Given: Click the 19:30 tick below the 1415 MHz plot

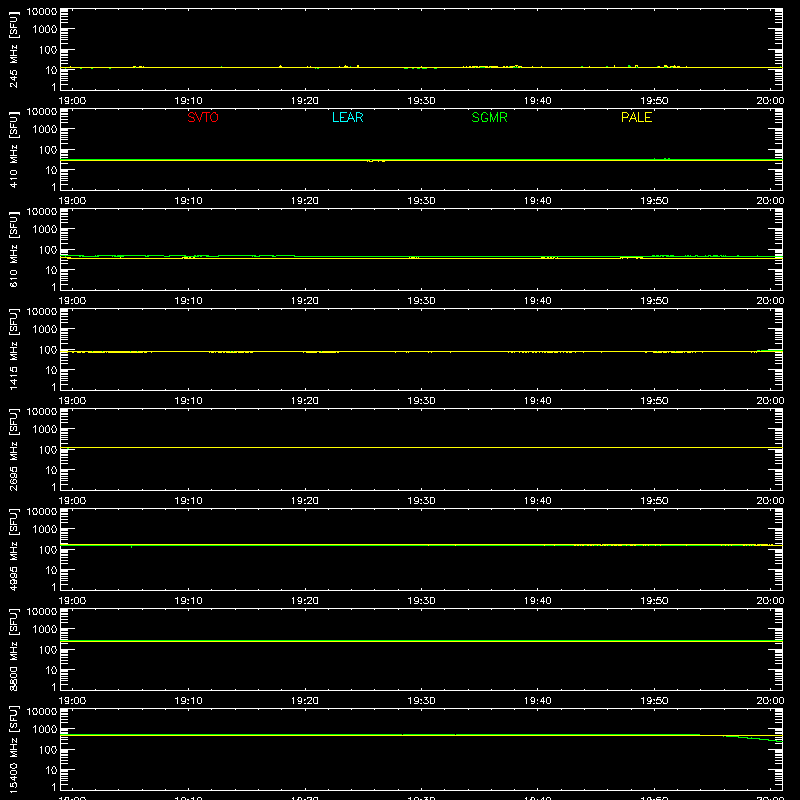Looking at the screenshot, I should (421, 401).
